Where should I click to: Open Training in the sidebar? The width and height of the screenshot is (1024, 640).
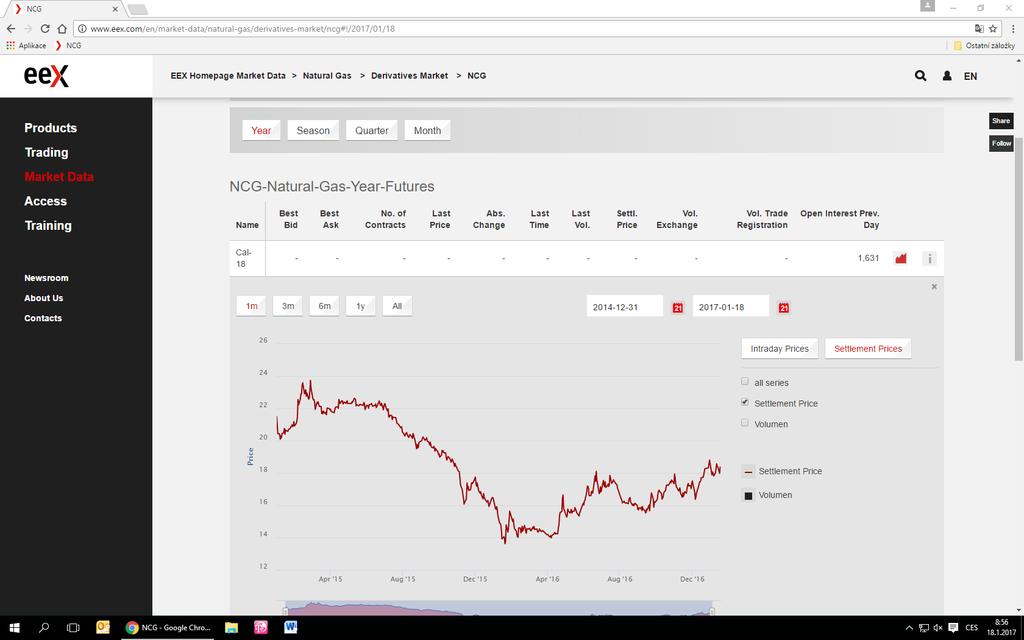coord(48,225)
